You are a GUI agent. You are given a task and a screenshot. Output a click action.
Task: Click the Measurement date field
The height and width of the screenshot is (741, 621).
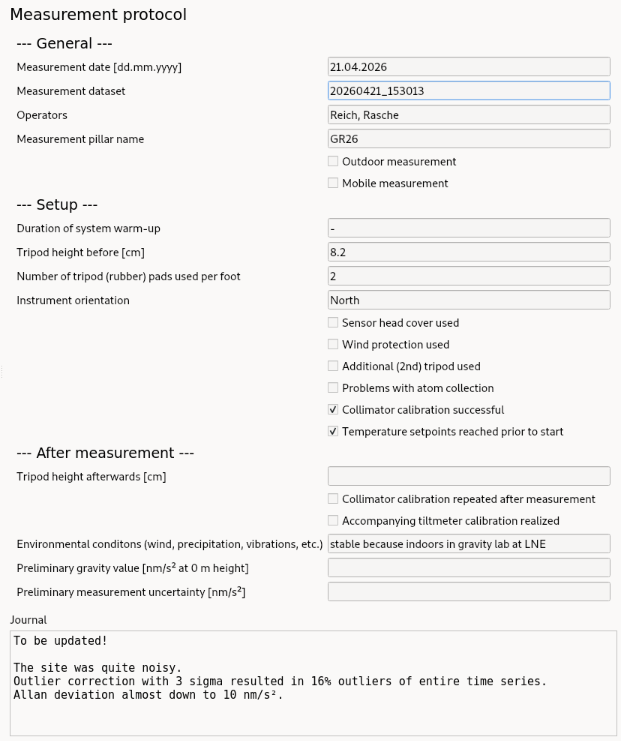468,67
